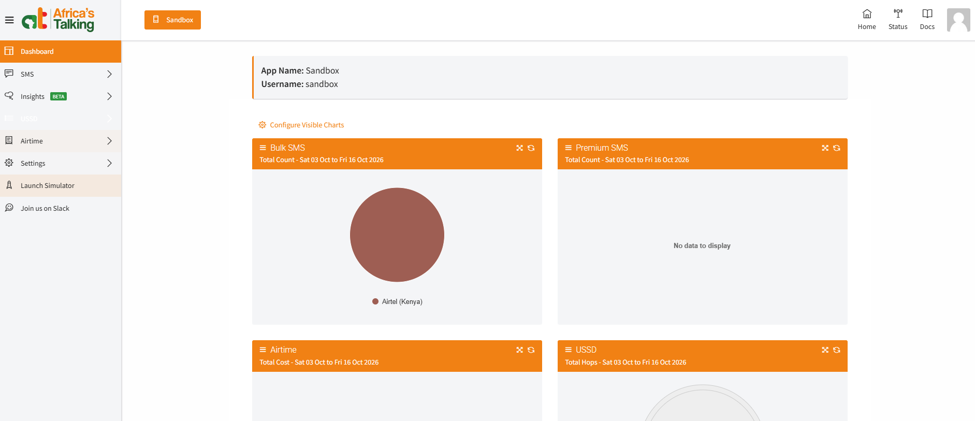Open the Status page icon
Image resolution: width=975 pixels, height=421 pixels.
tap(898, 19)
